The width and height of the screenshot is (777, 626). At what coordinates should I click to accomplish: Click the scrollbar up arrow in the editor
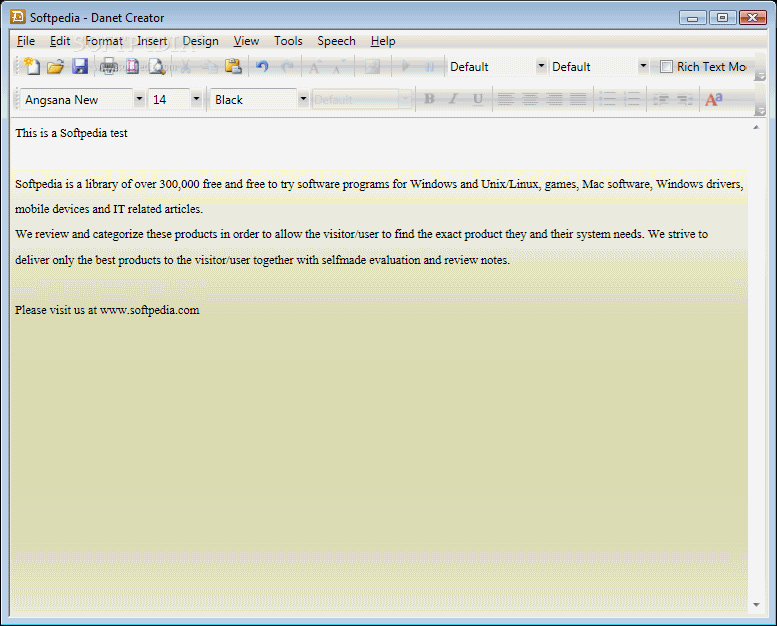(x=756, y=127)
